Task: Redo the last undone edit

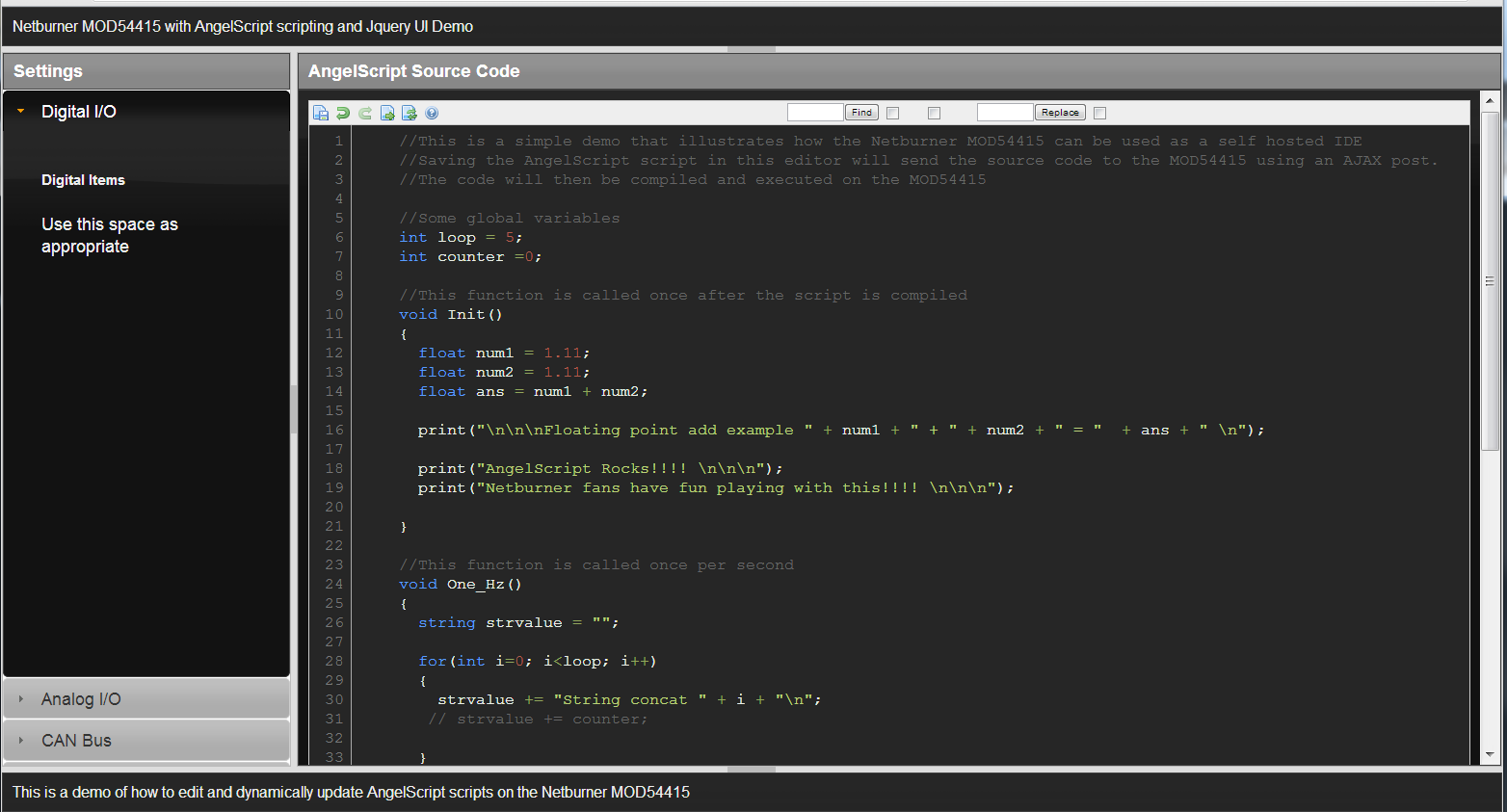Action: [x=365, y=113]
